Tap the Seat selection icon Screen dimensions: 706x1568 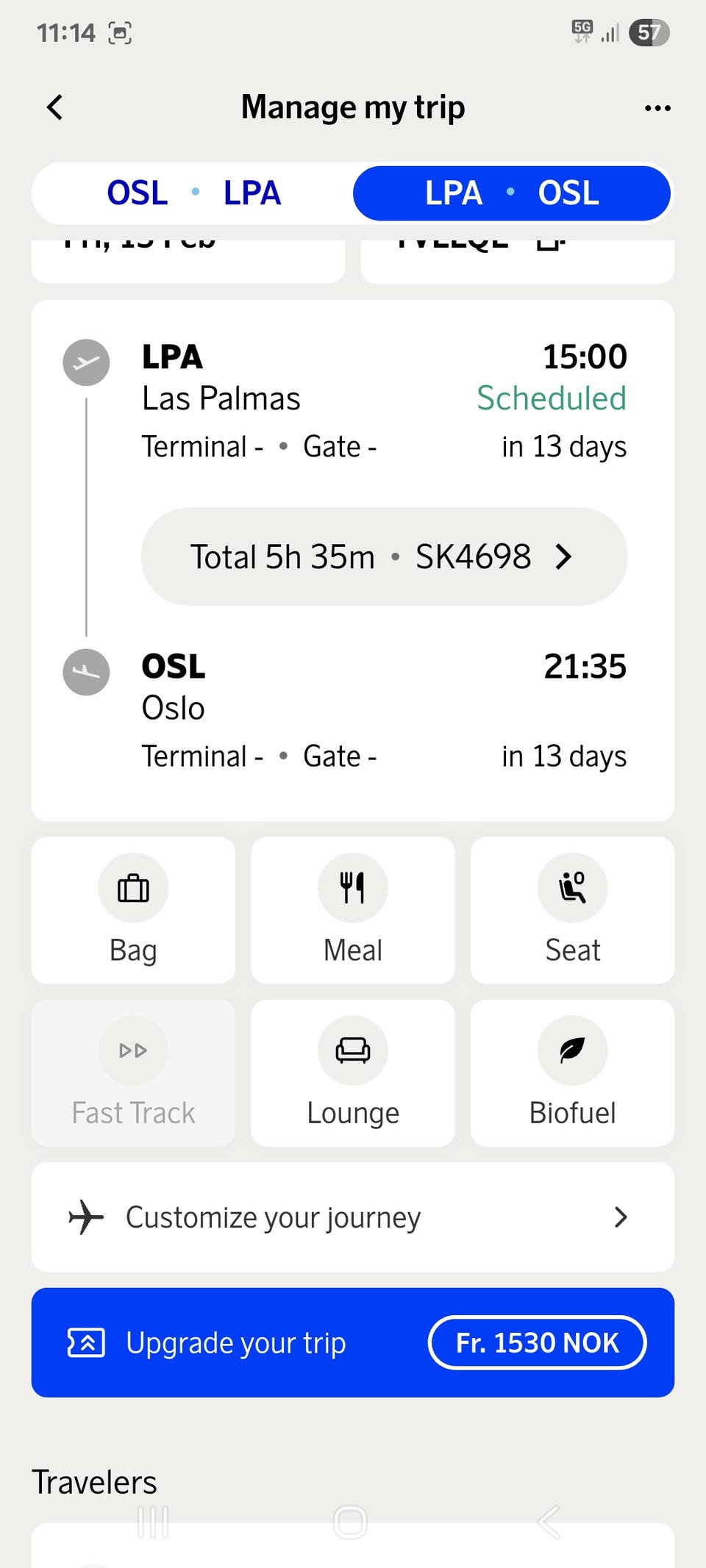572,888
